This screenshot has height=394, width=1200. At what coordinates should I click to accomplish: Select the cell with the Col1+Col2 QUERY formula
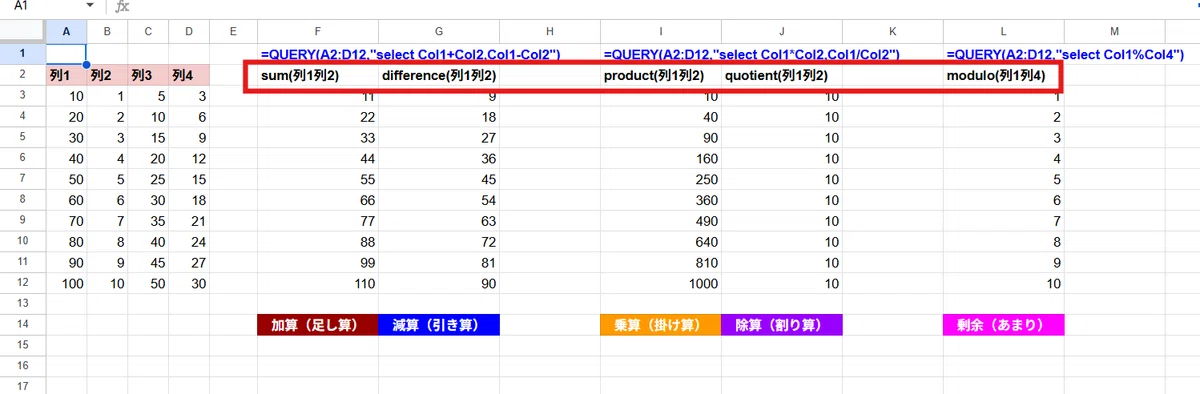coord(317,54)
